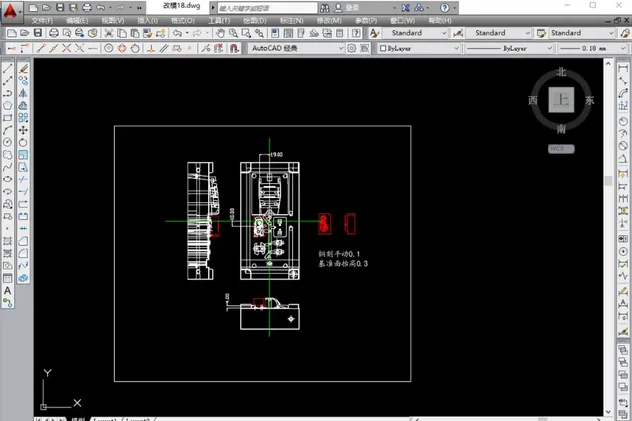Image resolution: width=632 pixels, height=421 pixels.
Task: Open the 文件(F) menu
Action: tap(42, 21)
